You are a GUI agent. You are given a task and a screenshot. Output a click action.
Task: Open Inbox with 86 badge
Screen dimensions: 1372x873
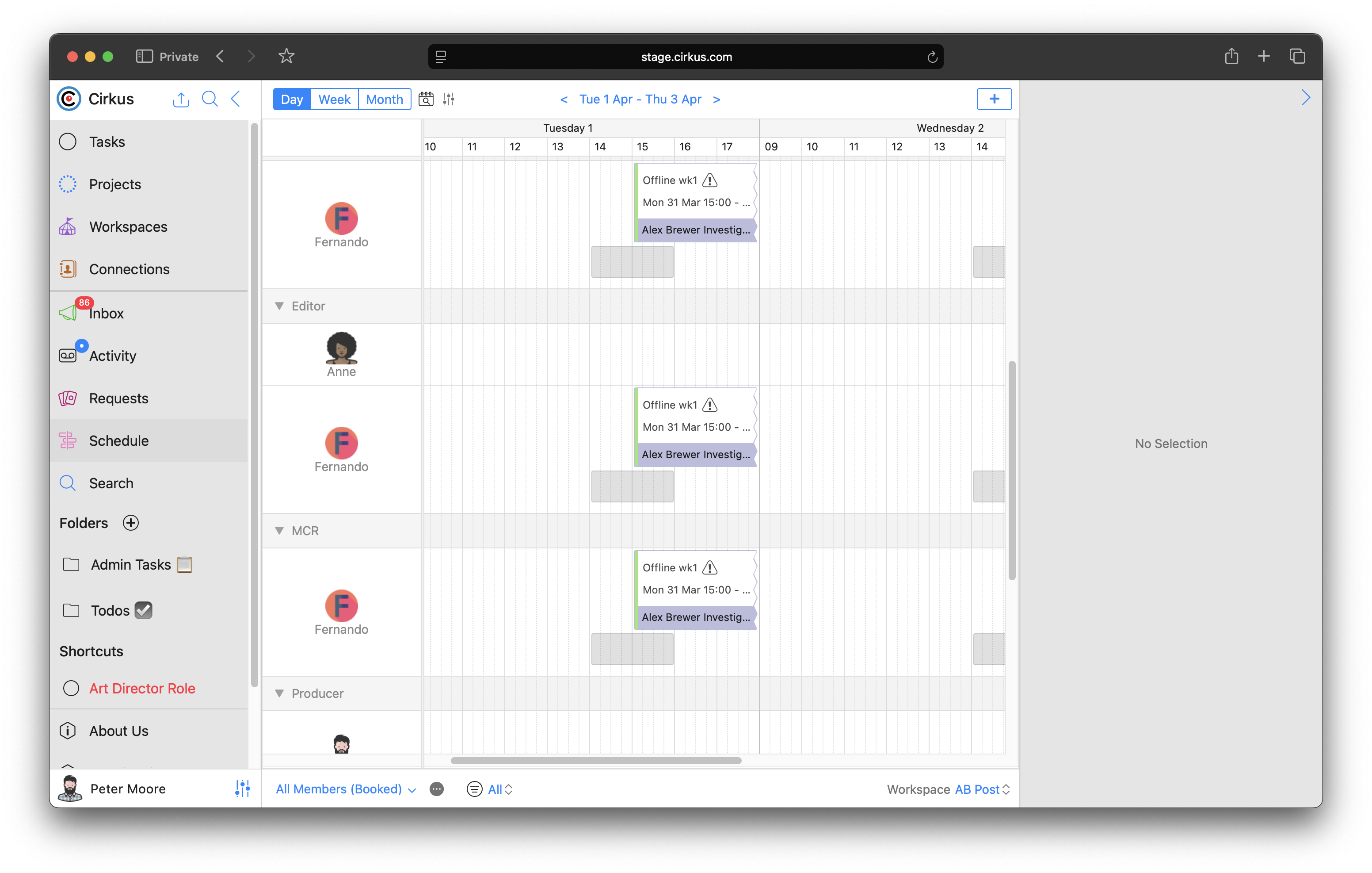(106, 313)
